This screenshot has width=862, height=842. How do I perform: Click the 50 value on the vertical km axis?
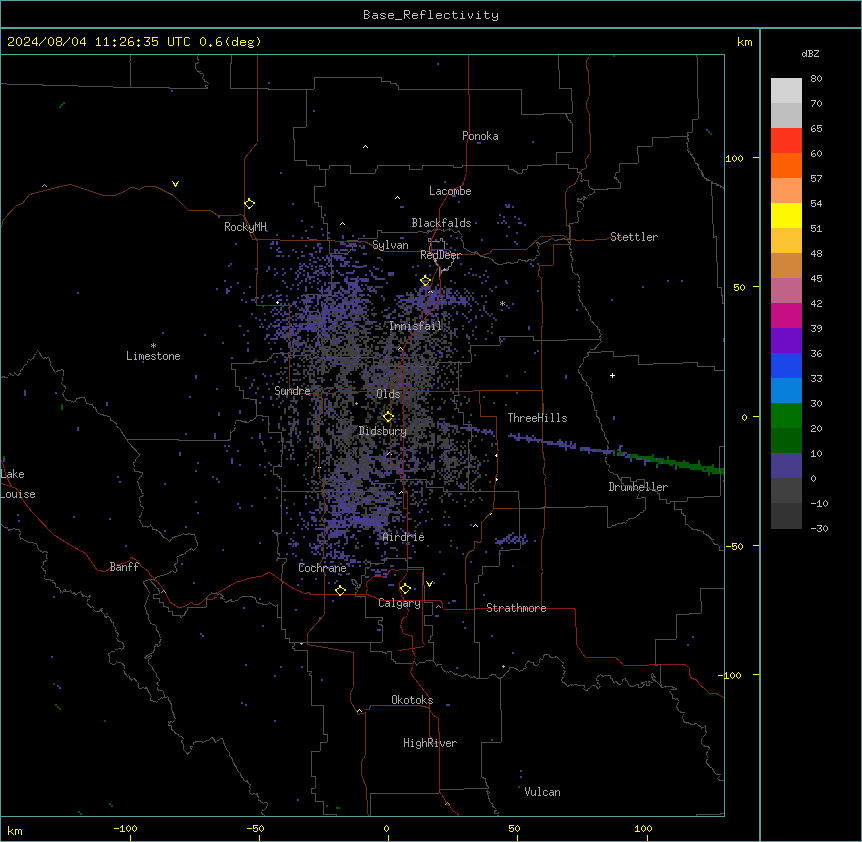(x=739, y=287)
